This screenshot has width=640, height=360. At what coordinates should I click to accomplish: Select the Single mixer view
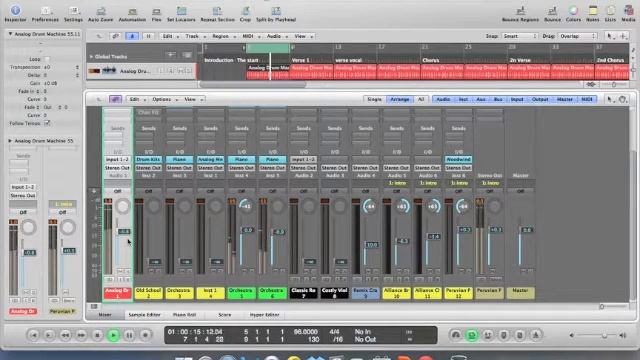coord(374,99)
